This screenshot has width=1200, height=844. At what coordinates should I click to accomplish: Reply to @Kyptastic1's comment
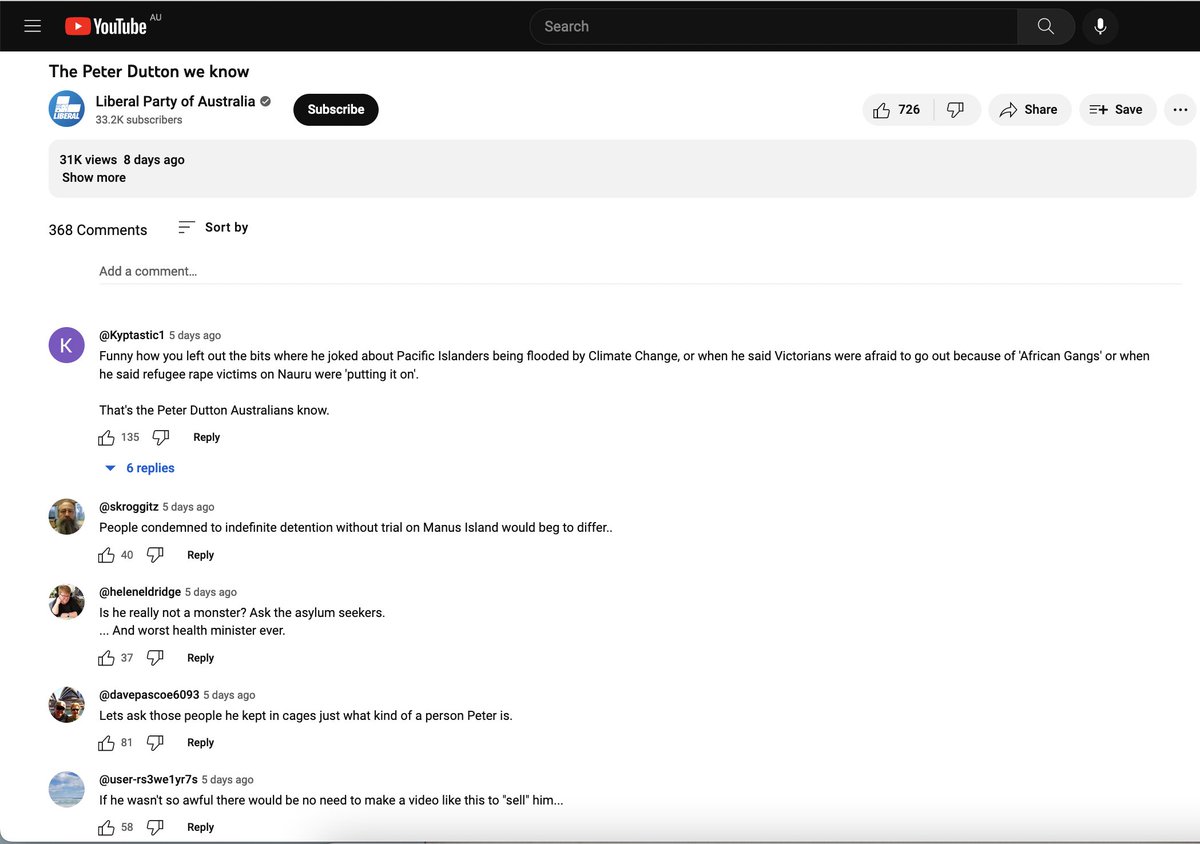pos(207,438)
